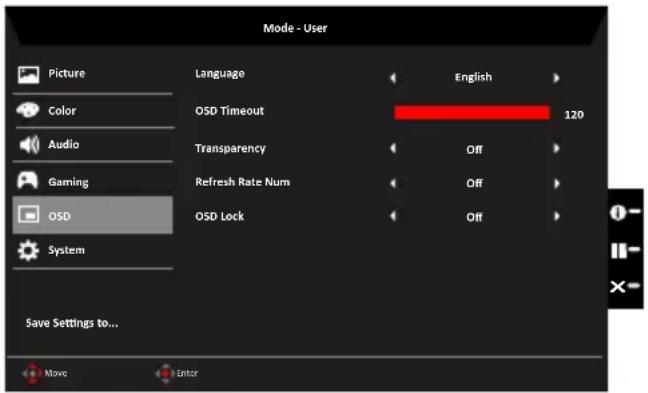Click the Picture menu icon

coord(29,75)
